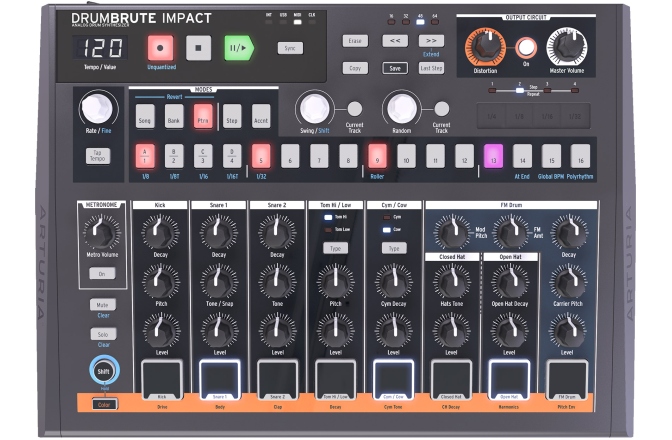Click the Stop transport button
672x440 pixels.
point(198,48)
